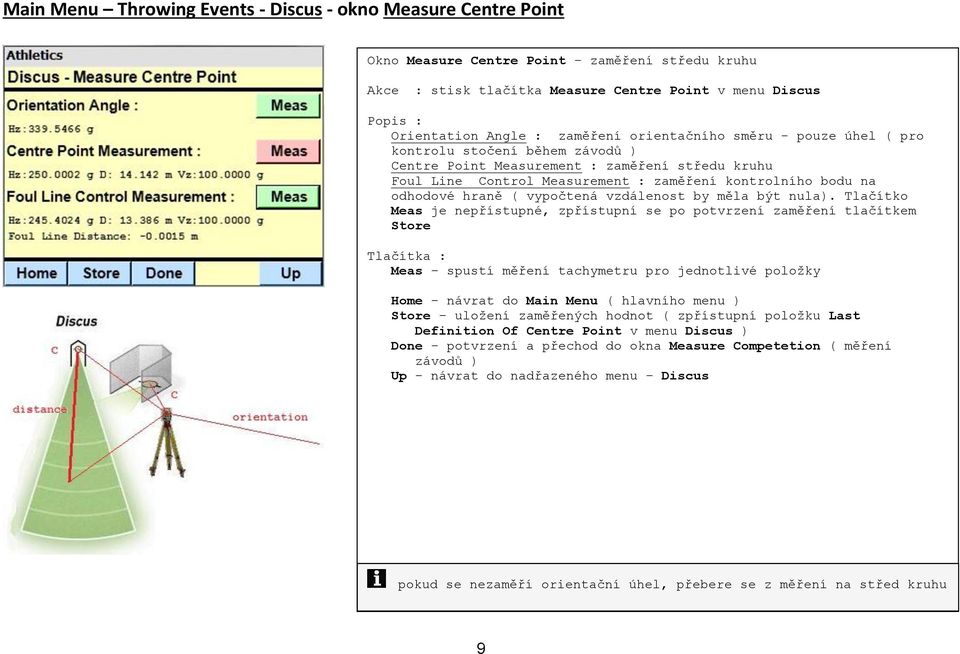Image resolution: width=960 pixels, height=654 pixels.
Task: Click the tachymeter tripod in the diagram
Action: [167, 443]
